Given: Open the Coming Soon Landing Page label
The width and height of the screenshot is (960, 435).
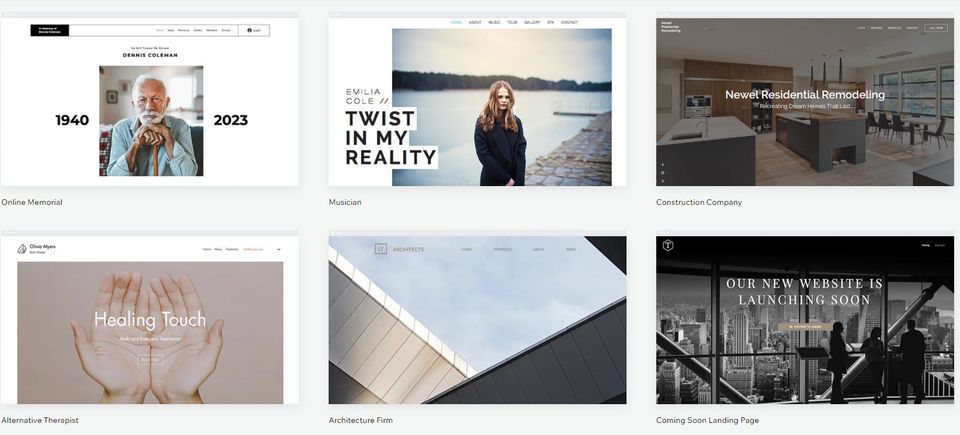Looking at the screenshot, I should tap(707, 420).
